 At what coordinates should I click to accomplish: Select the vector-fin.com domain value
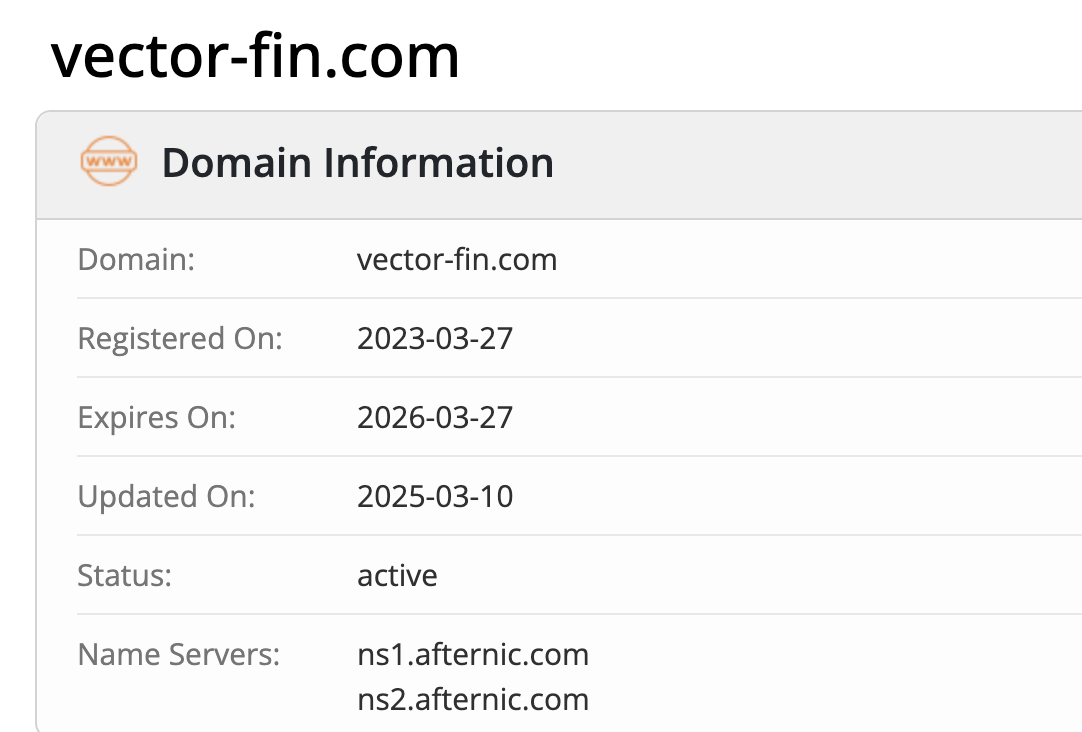(x=457, y=260)
